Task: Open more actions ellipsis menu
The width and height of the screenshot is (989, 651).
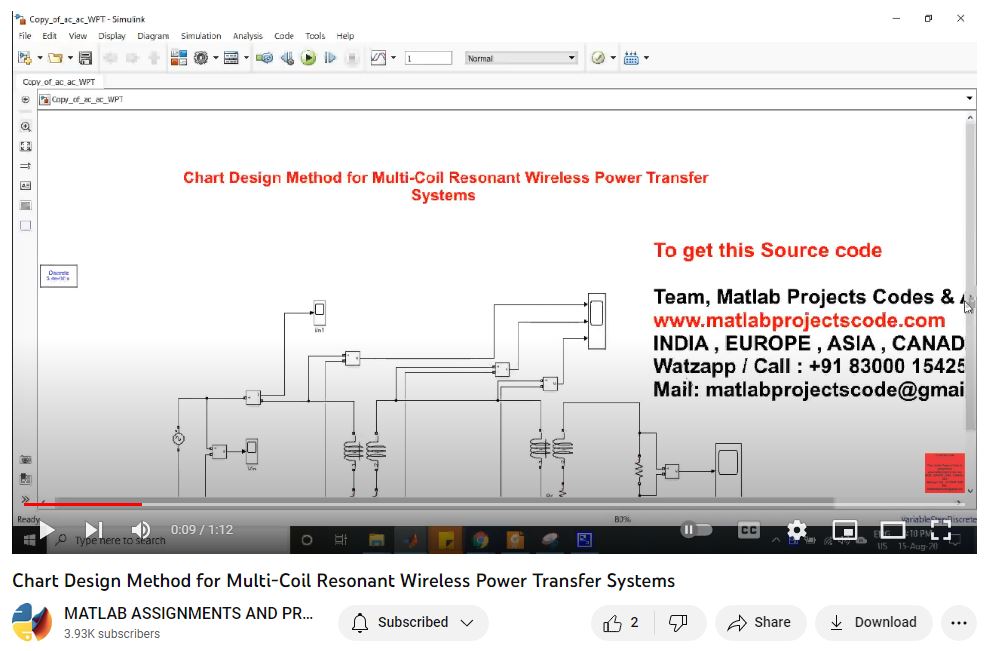Action: tap(958, 622)
